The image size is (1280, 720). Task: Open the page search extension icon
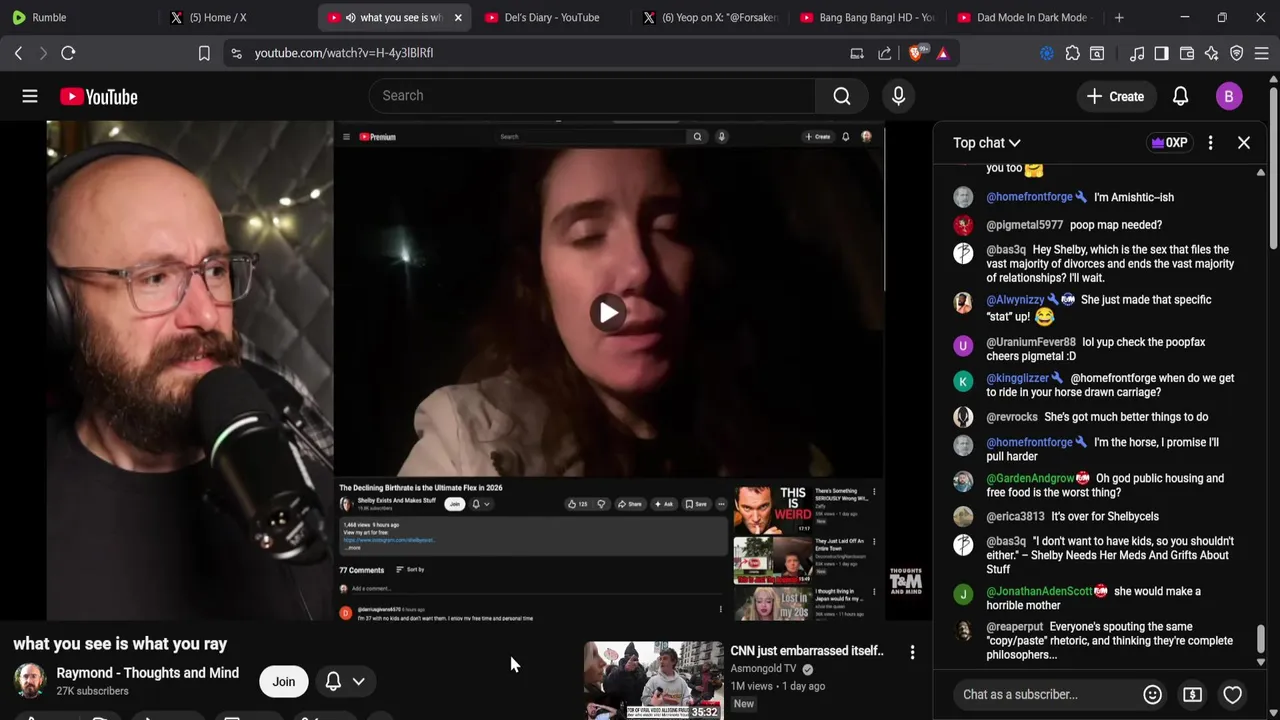[x=1097, y=53]
